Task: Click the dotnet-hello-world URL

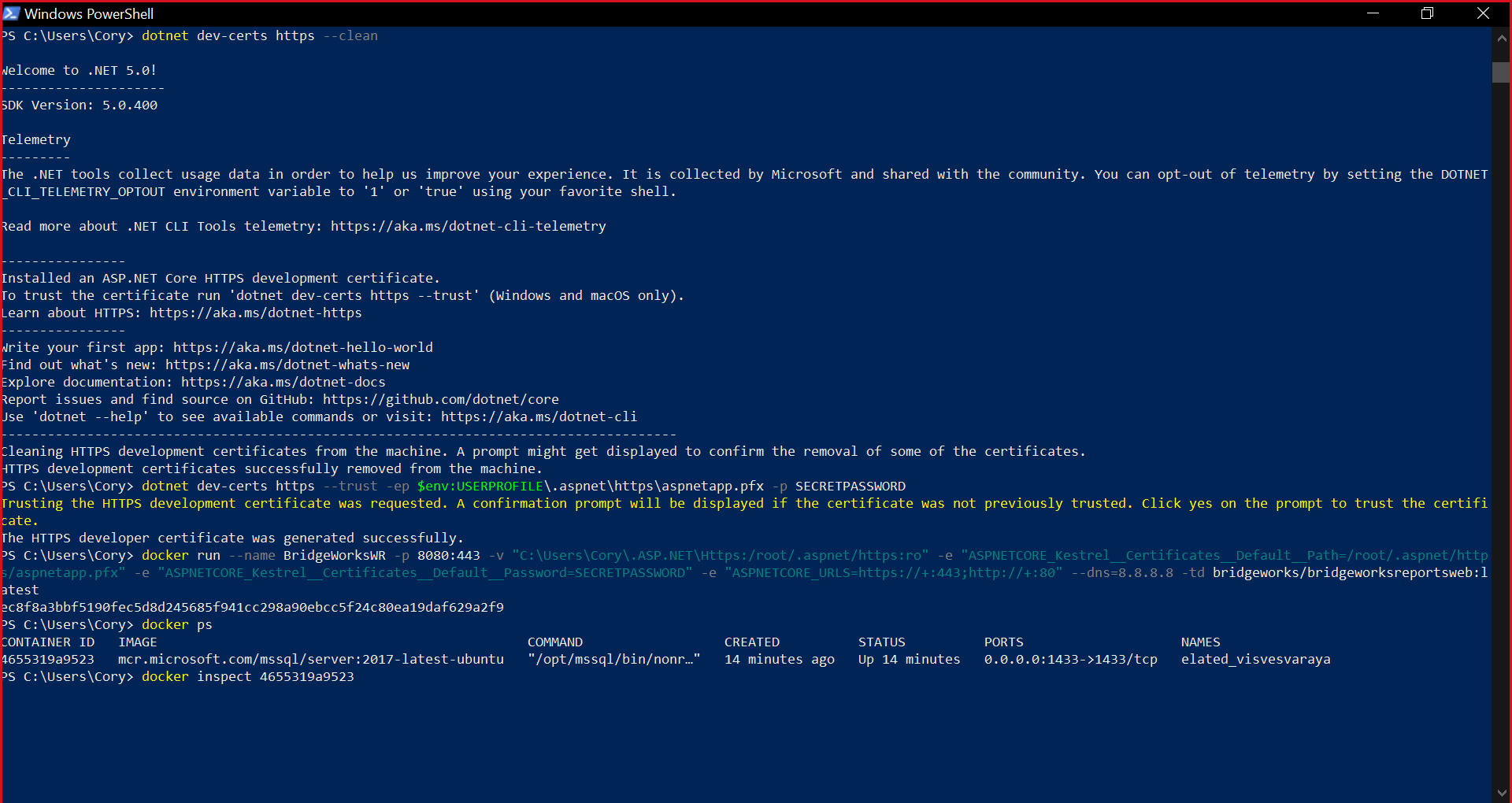Action: click(302, 348)
